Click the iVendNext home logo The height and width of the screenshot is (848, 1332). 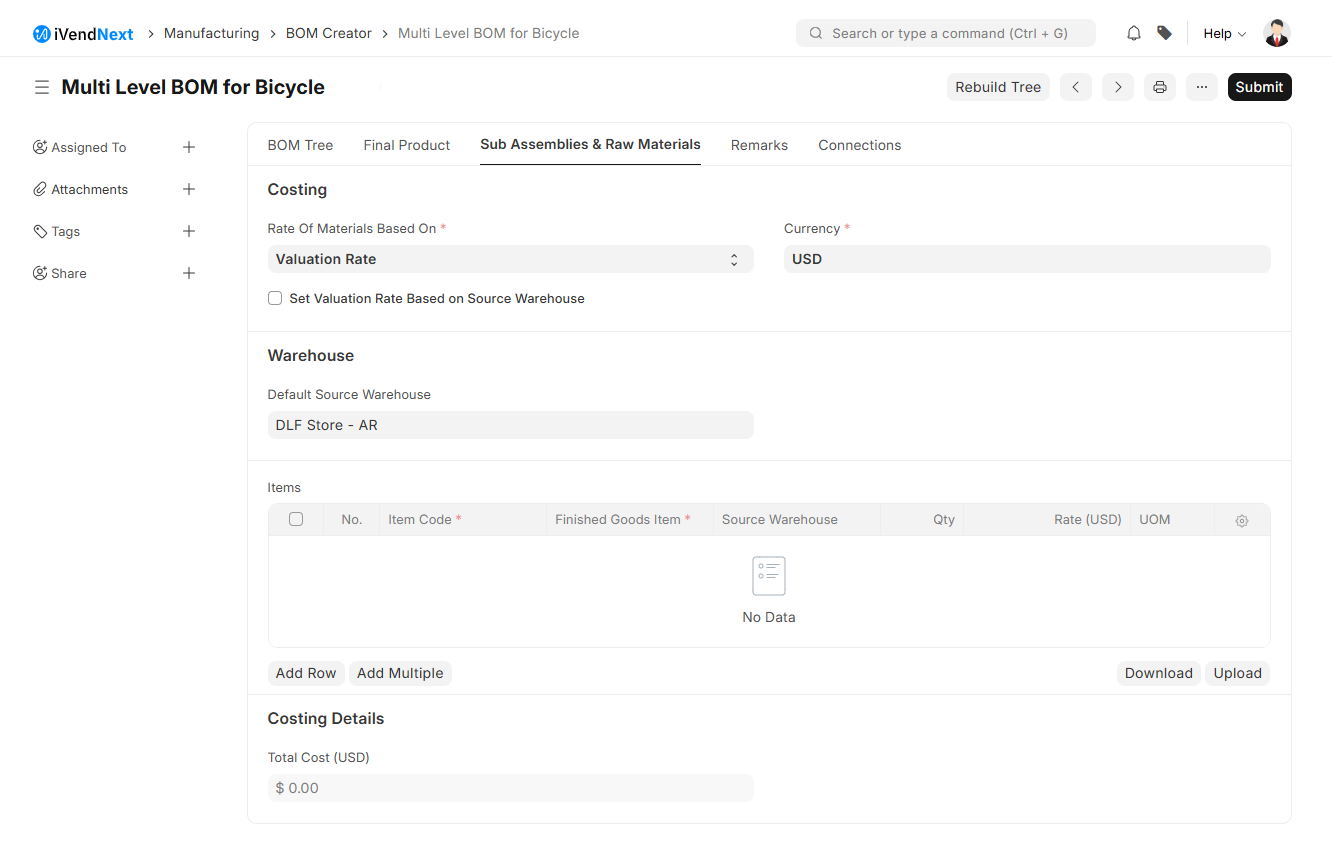[83, 33]
